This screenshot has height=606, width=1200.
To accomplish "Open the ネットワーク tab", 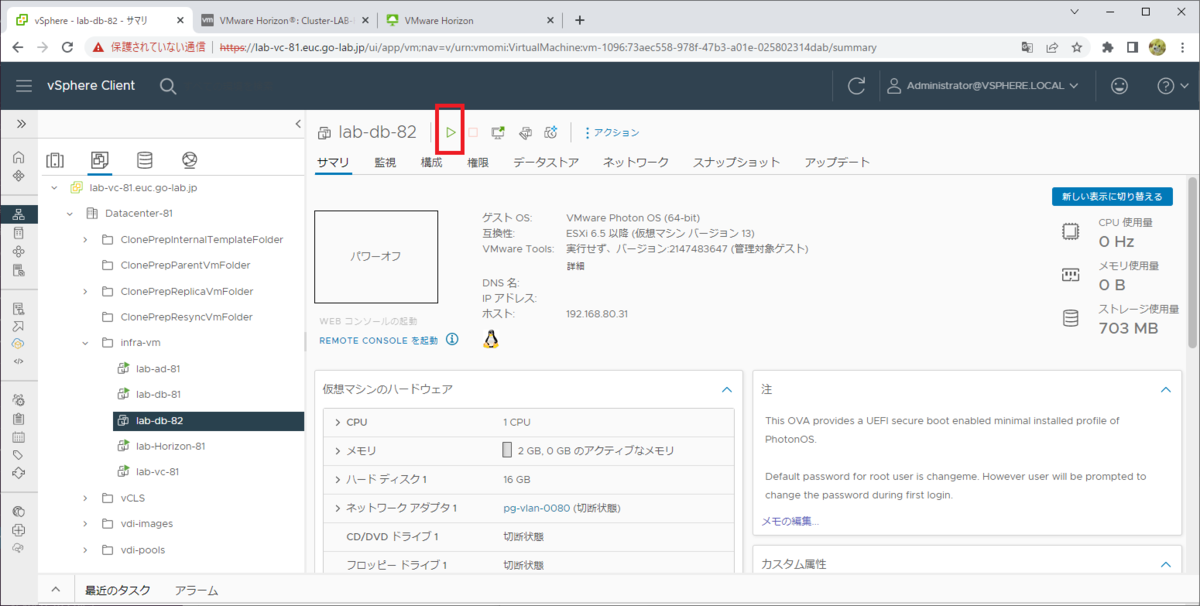I will point(636,162).
